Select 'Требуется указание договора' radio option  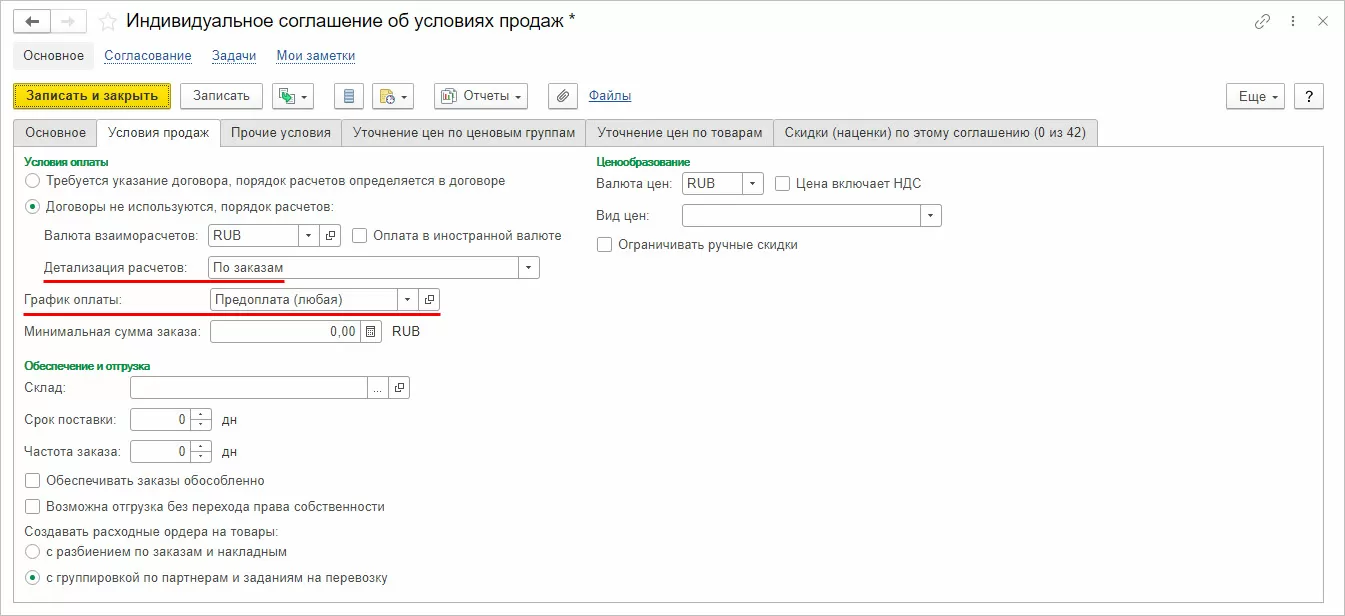33,181
